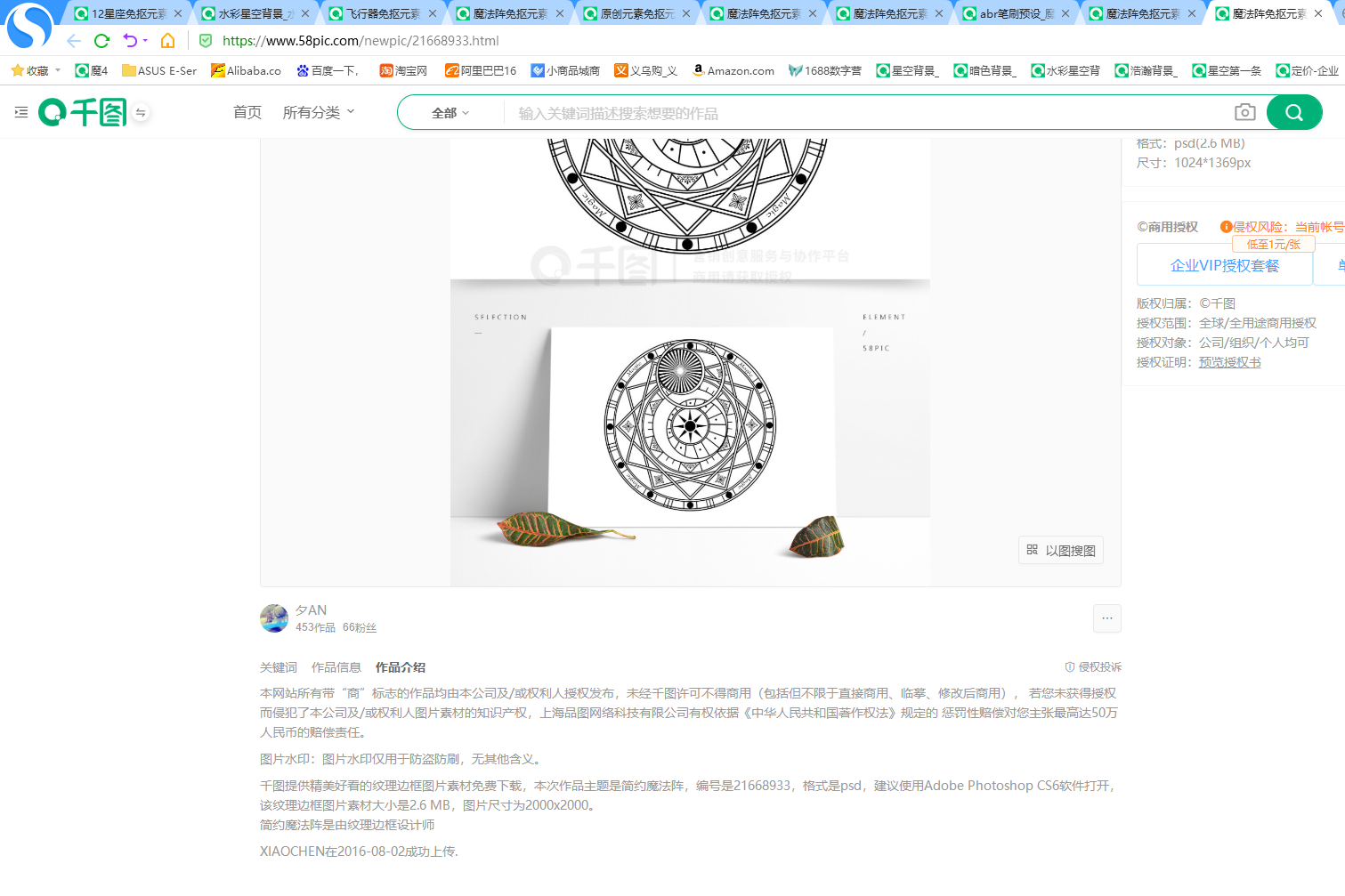This screenshot has width=1345, height=896.
Task: Click the 以图搜图 button
Action: 1061,550
